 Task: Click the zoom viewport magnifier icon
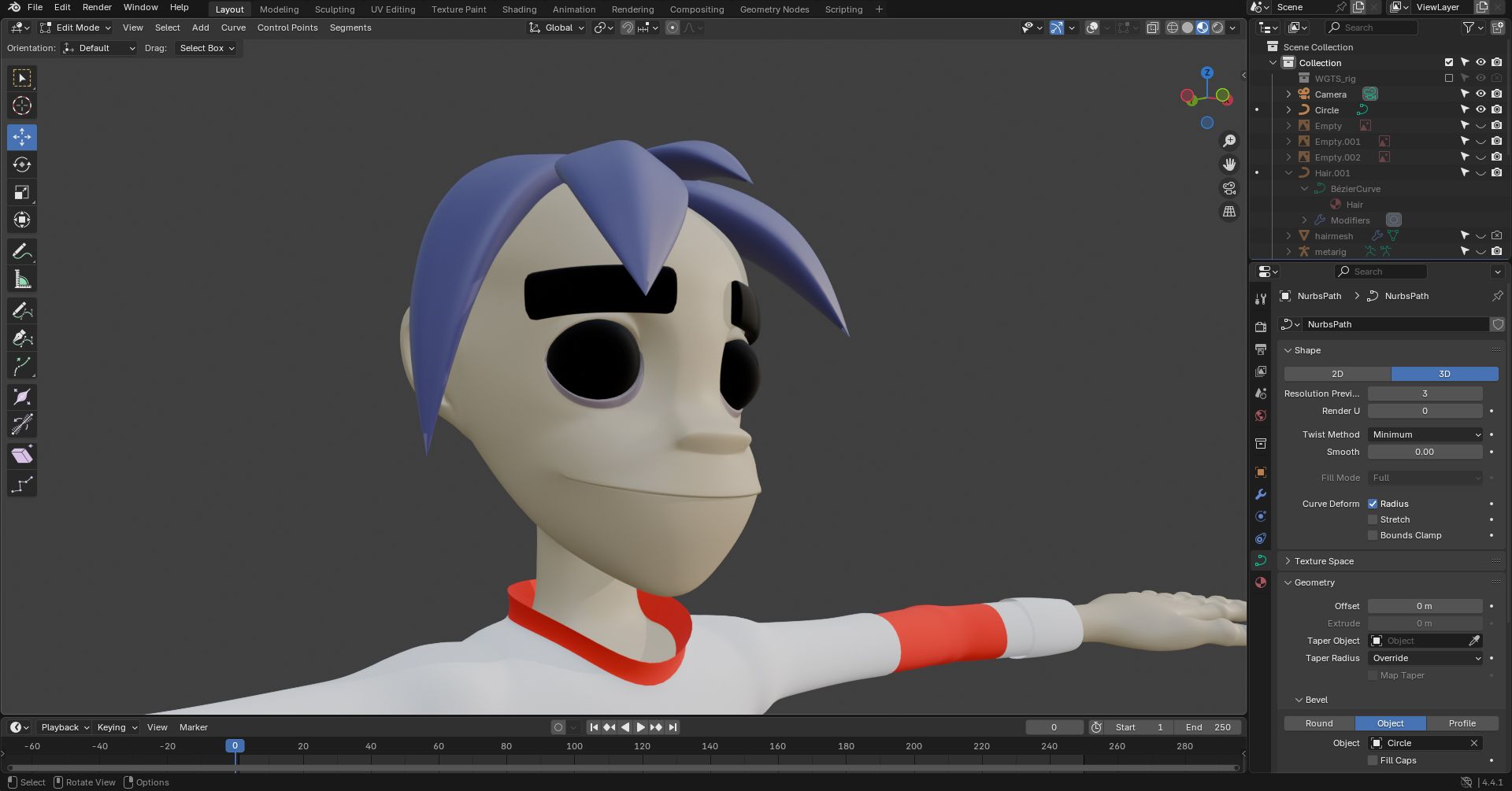1228,141
